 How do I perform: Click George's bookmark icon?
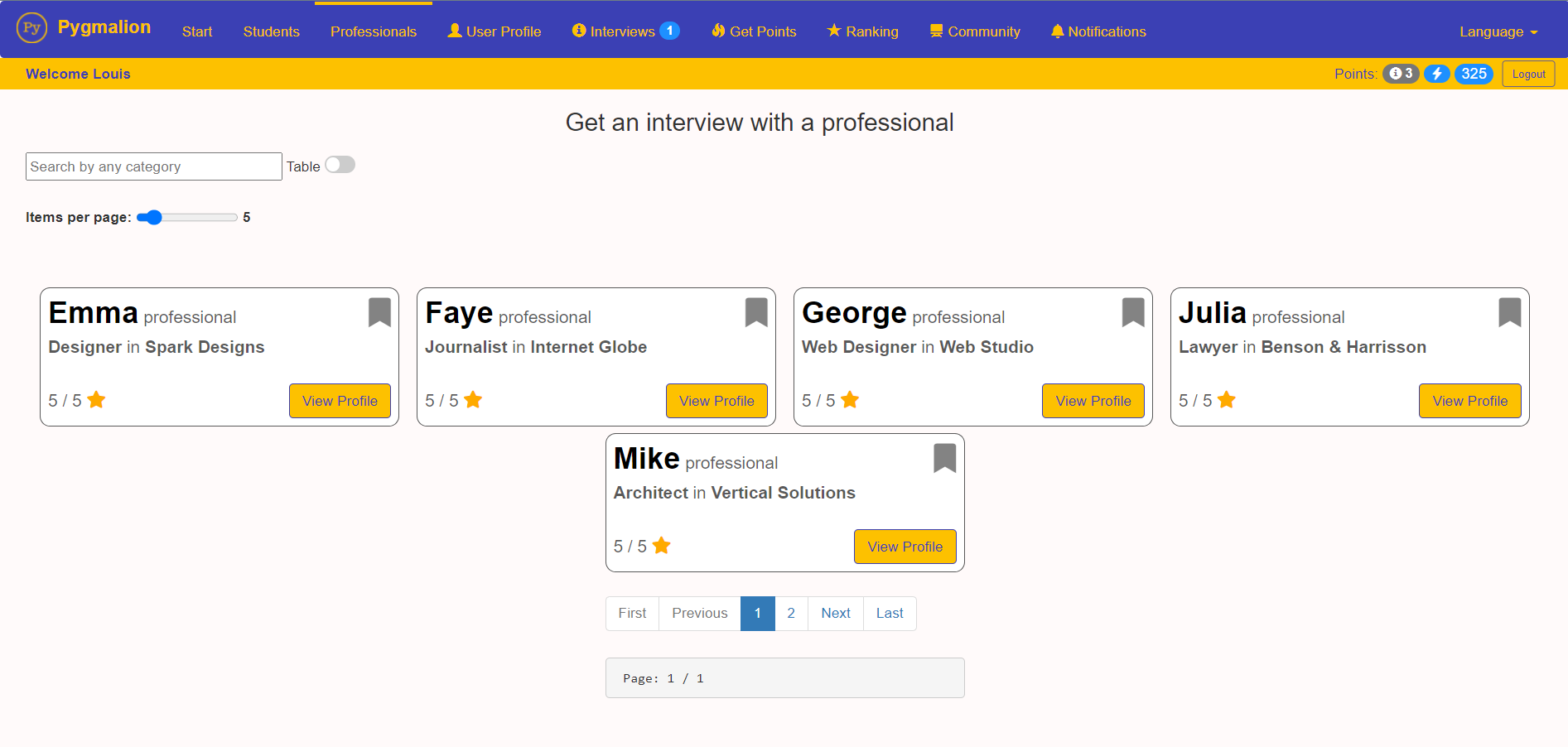(1133, 312)
